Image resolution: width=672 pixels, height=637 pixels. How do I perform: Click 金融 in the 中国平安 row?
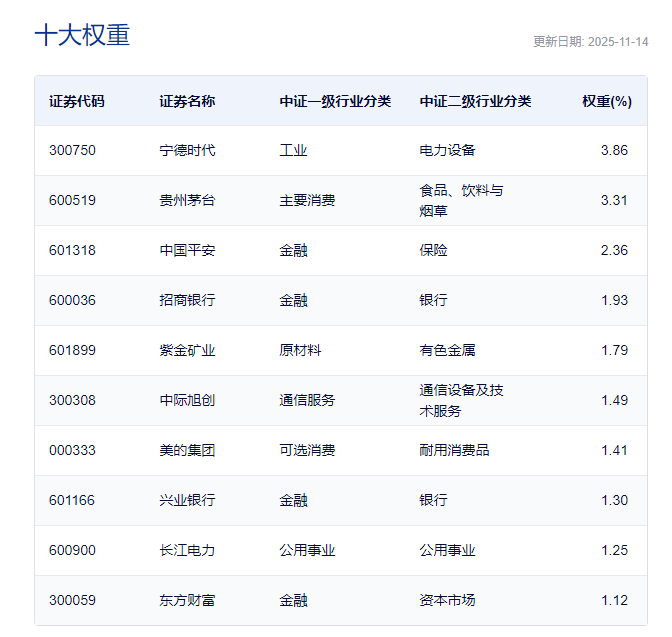tap(294, 250)
